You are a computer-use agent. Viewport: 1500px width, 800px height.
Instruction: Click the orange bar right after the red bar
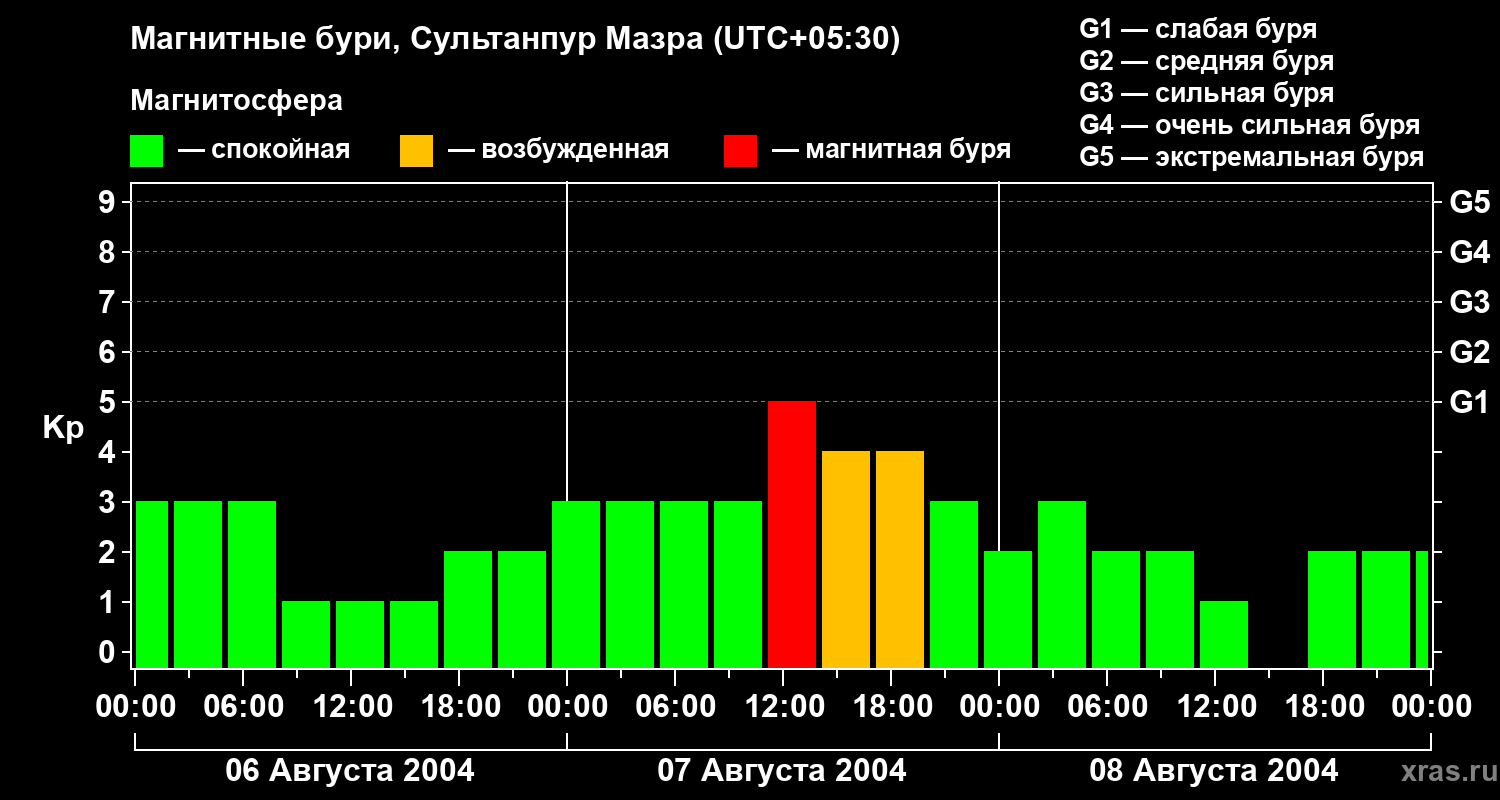pos(846,559)
